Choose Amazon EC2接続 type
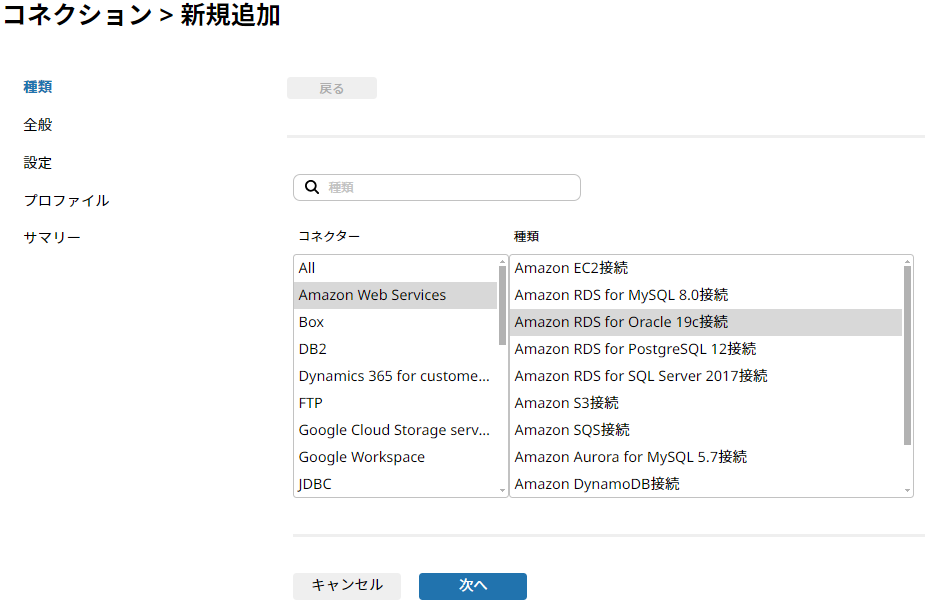This screenshot has height=608, width=925. 706,268
